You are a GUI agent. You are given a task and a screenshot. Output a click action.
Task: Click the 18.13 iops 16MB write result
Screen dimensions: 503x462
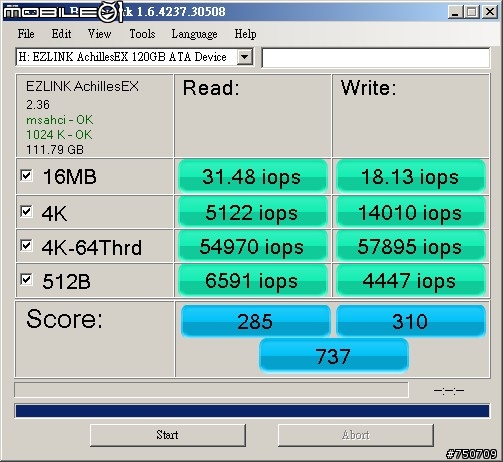tap(411, 176)
